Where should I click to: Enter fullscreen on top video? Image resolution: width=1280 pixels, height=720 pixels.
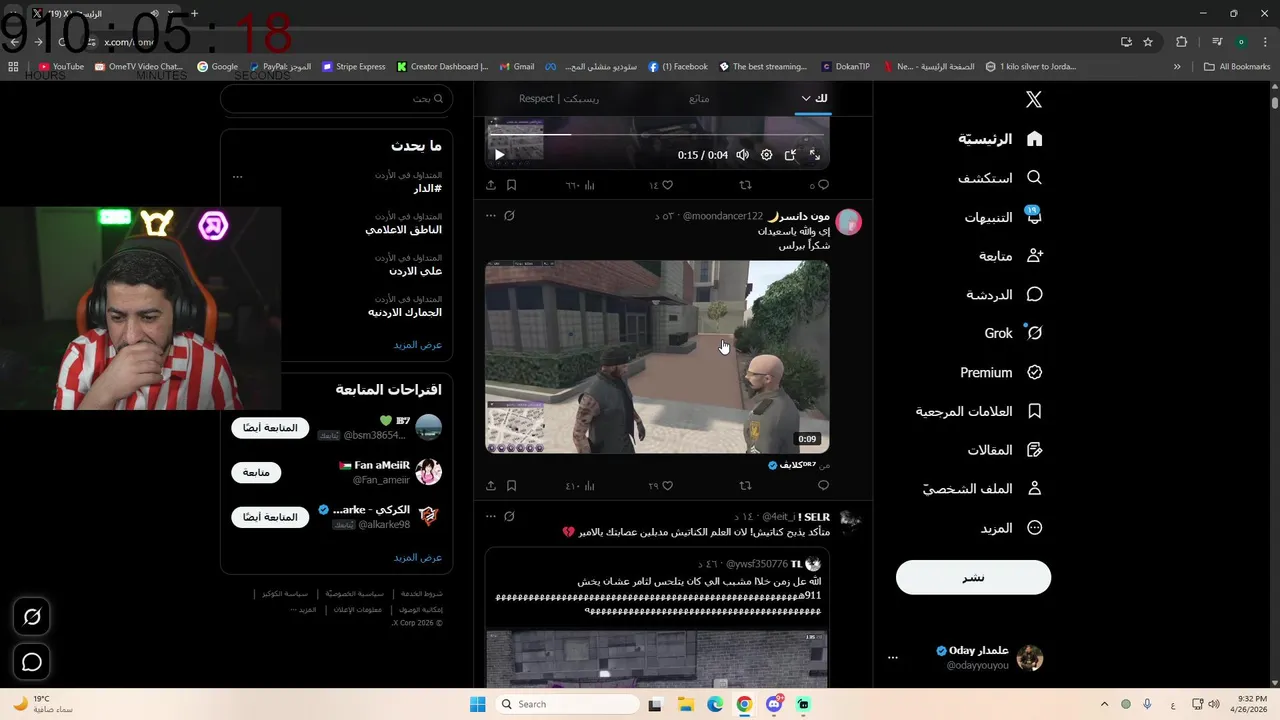[814, 155]
